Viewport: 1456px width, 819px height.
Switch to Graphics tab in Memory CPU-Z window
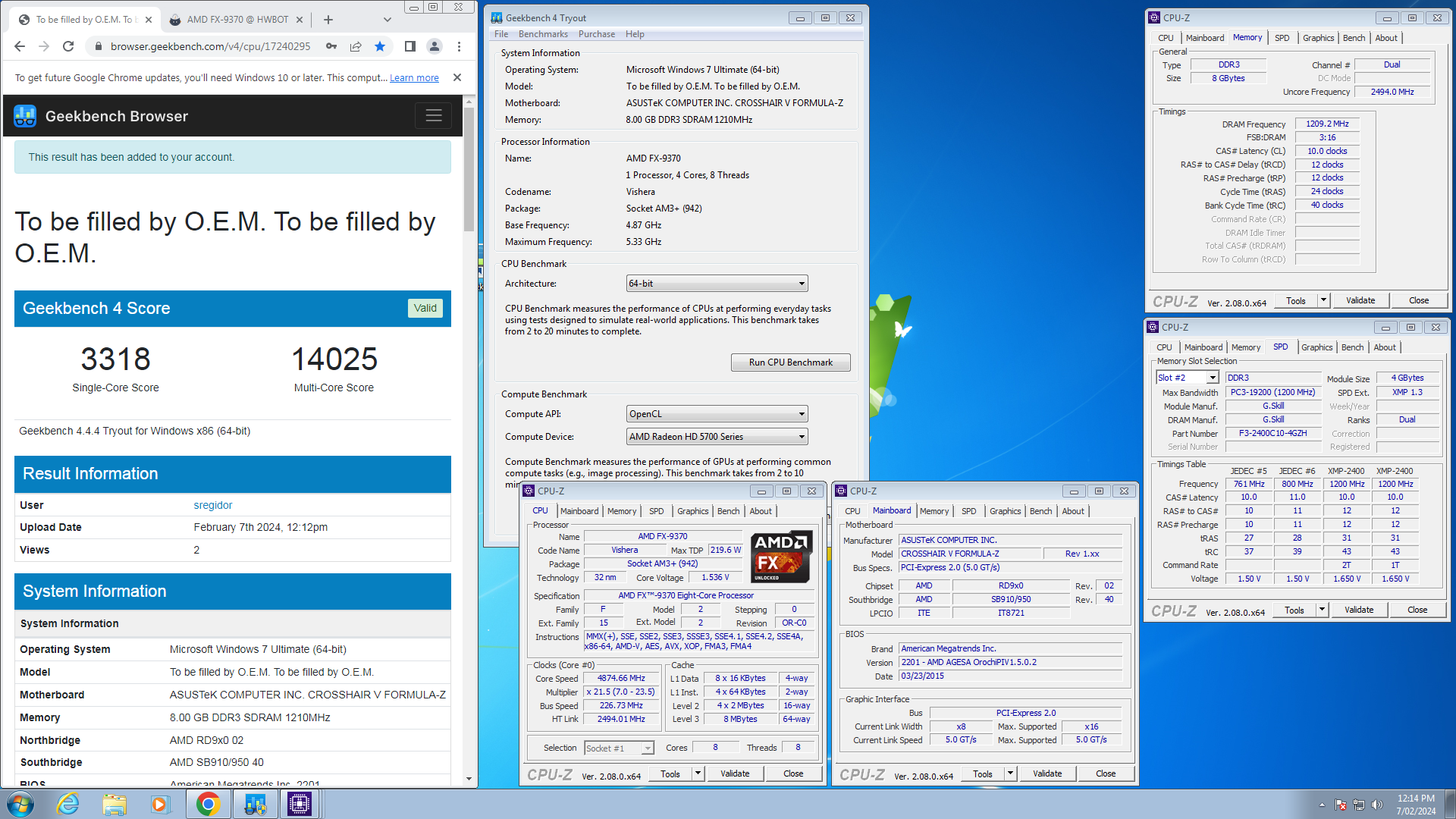[x=1319, y=38]
